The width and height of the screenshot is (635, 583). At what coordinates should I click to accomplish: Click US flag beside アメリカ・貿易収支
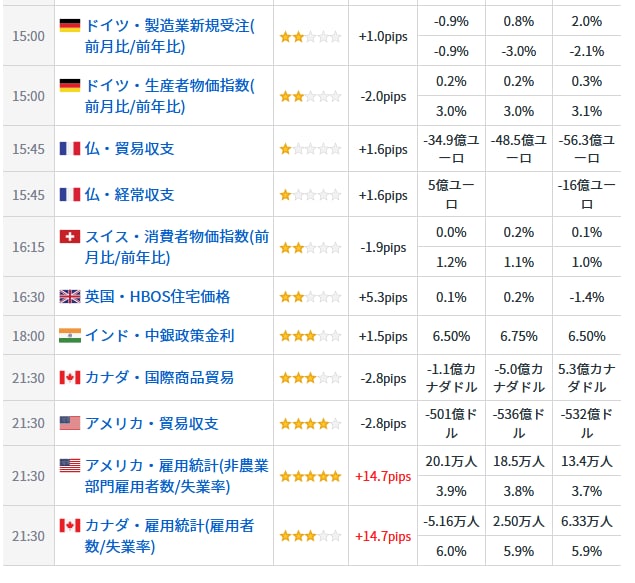tap(70, 423)
